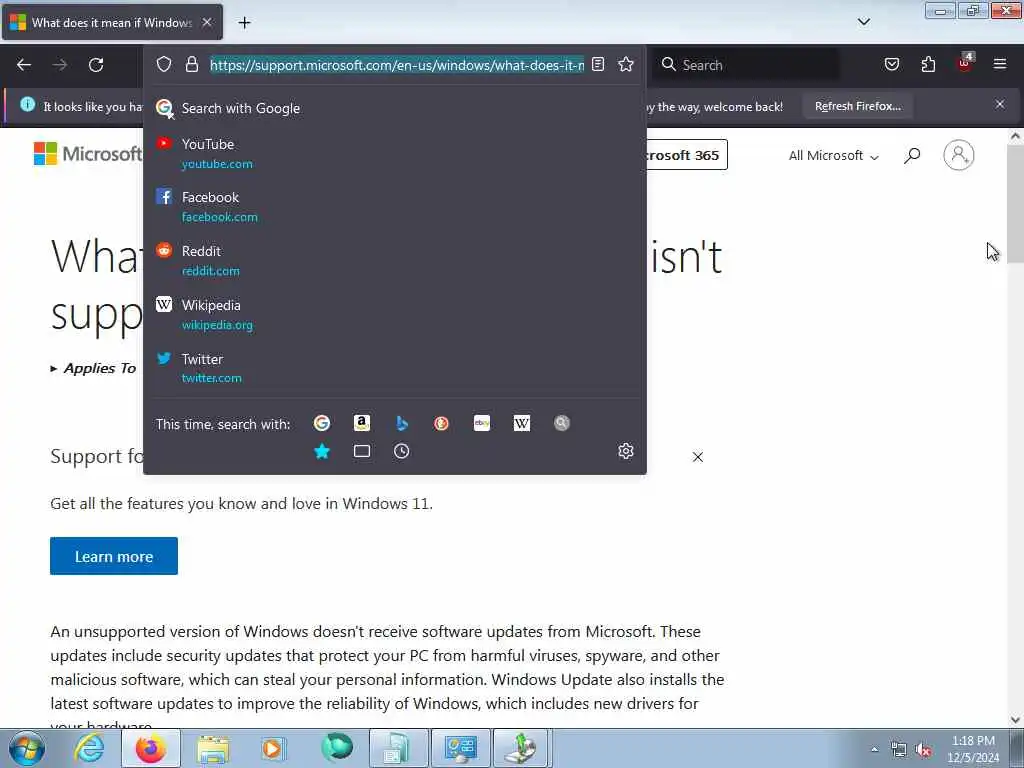Close the support banner with X
Screen dimensions: 1024x768
(x=697, y=457)
